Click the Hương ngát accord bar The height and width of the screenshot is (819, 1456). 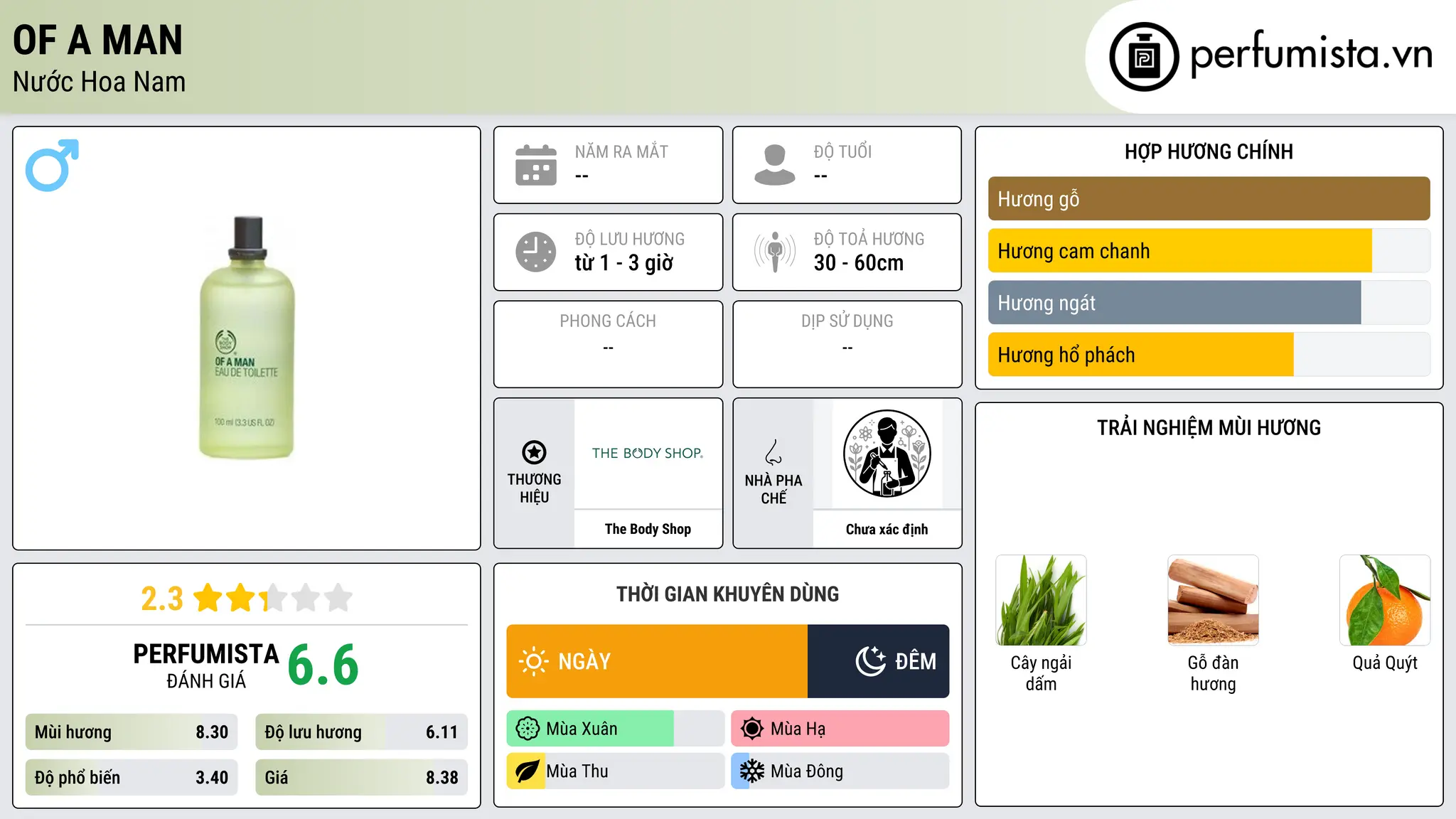(x=1209, y=302)
